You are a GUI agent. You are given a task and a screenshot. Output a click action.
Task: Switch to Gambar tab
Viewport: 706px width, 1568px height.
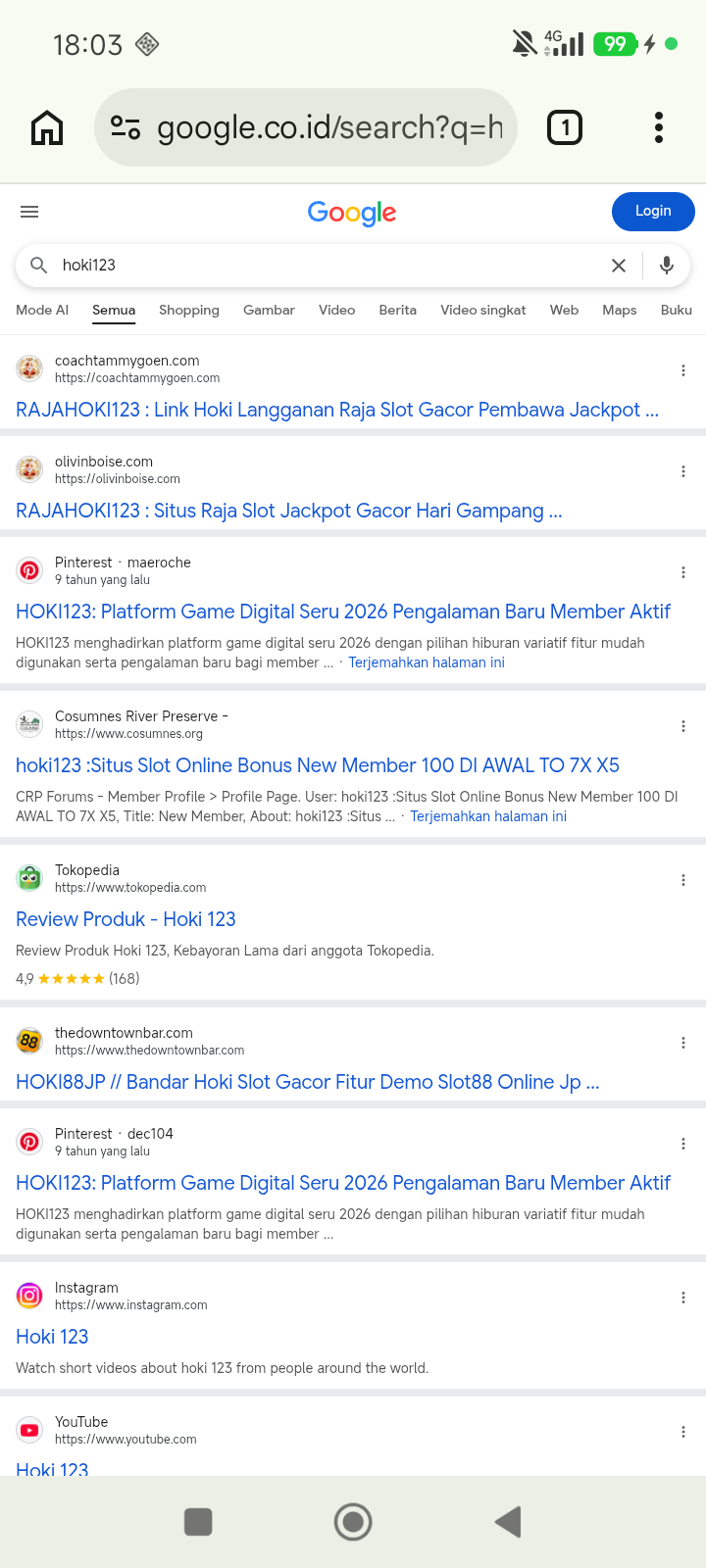[269, 310]
